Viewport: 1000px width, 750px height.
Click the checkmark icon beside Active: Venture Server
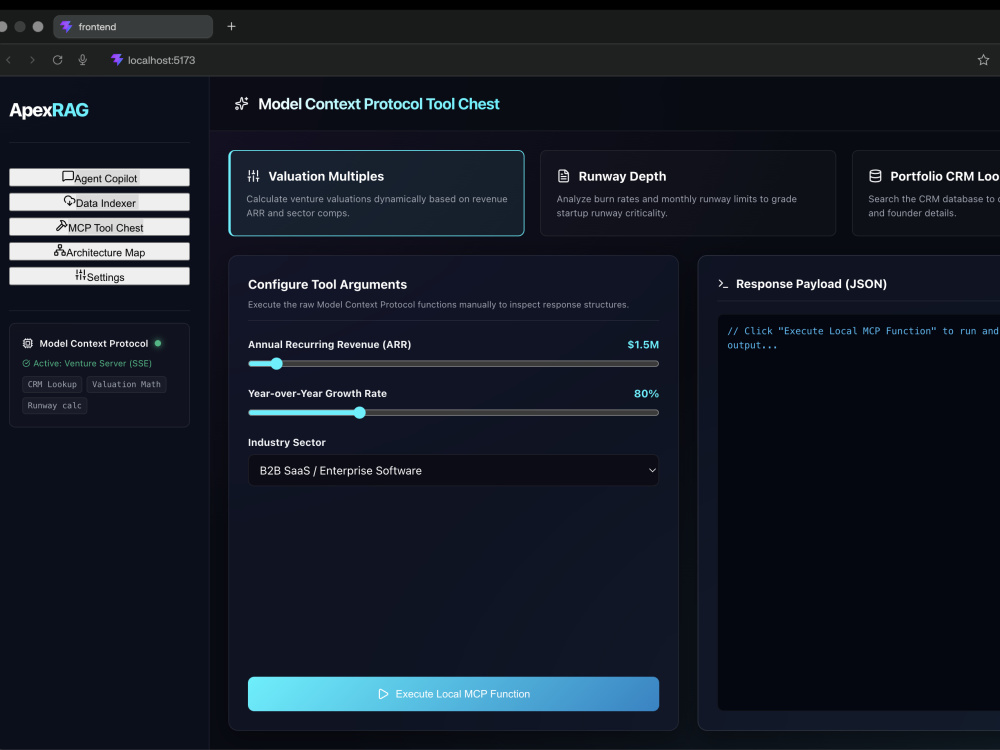point(26,364)
